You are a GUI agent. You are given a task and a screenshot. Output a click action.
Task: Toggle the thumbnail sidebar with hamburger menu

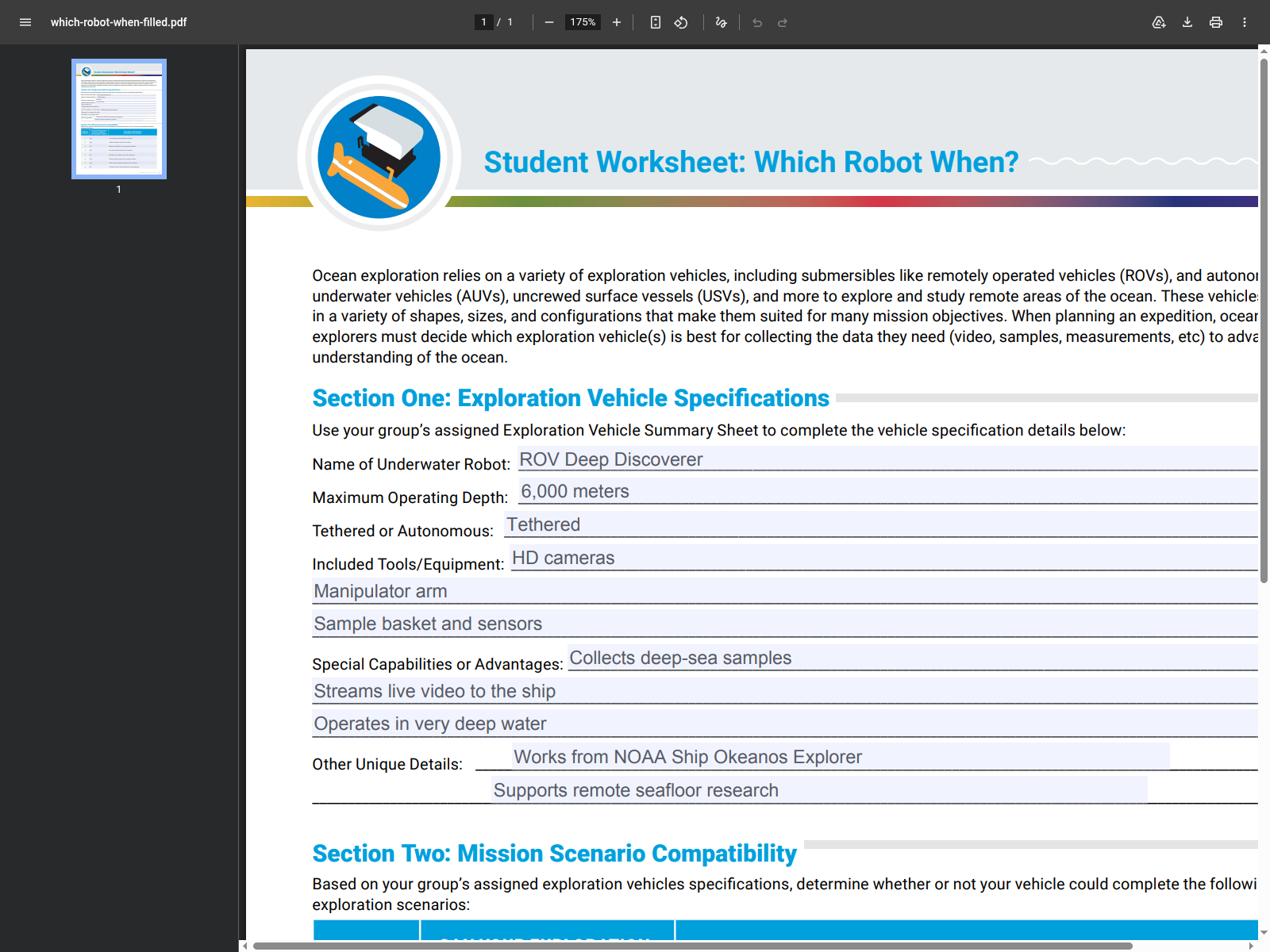coord(25,22)
